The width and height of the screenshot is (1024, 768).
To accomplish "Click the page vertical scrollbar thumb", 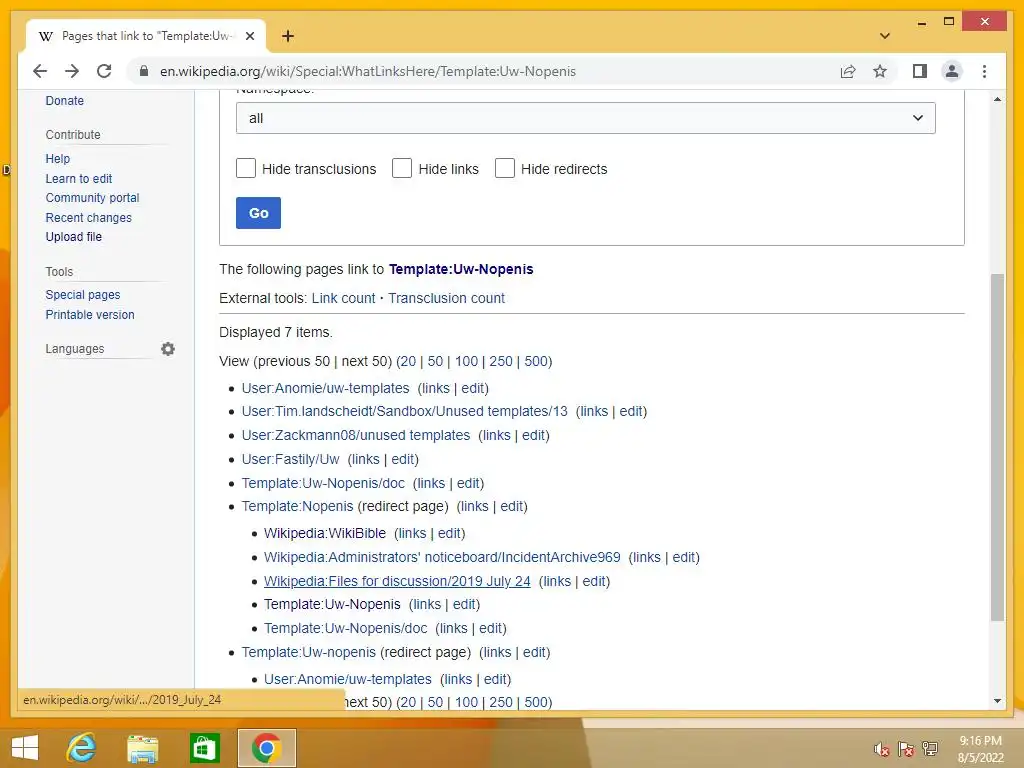I will pyautogui.click(x=997, y=447).
